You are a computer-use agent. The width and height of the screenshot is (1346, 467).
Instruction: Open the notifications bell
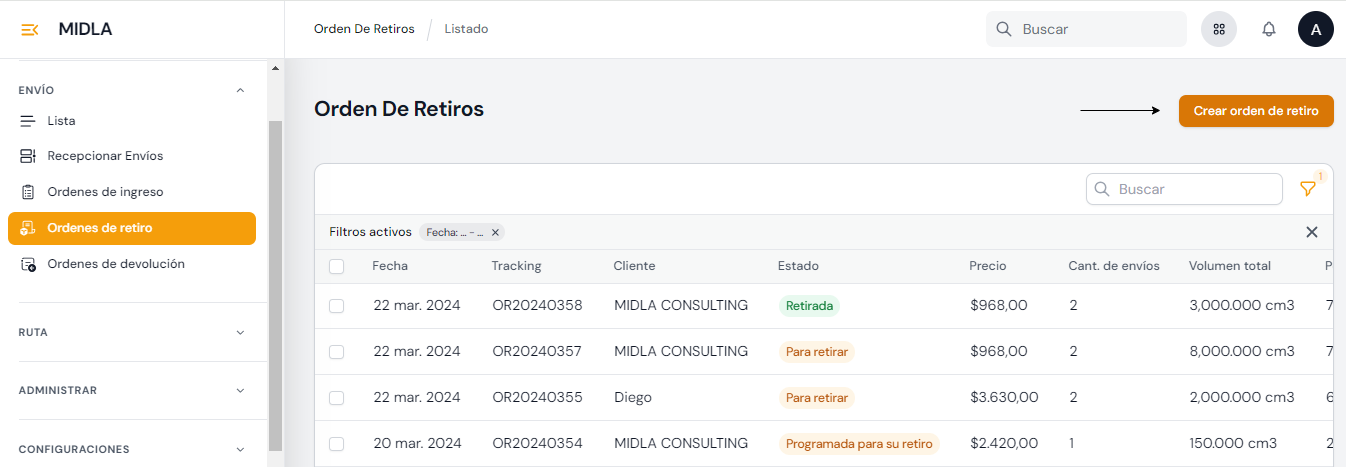[x=1268, y=29]
